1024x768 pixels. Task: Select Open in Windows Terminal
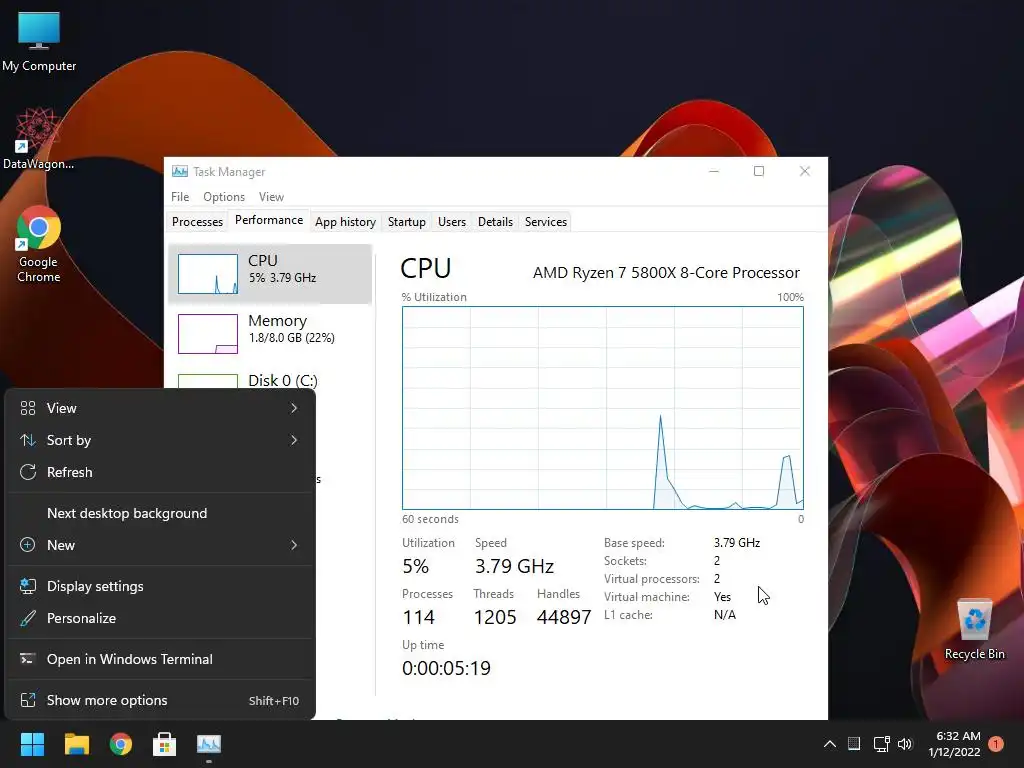[160, 660]
